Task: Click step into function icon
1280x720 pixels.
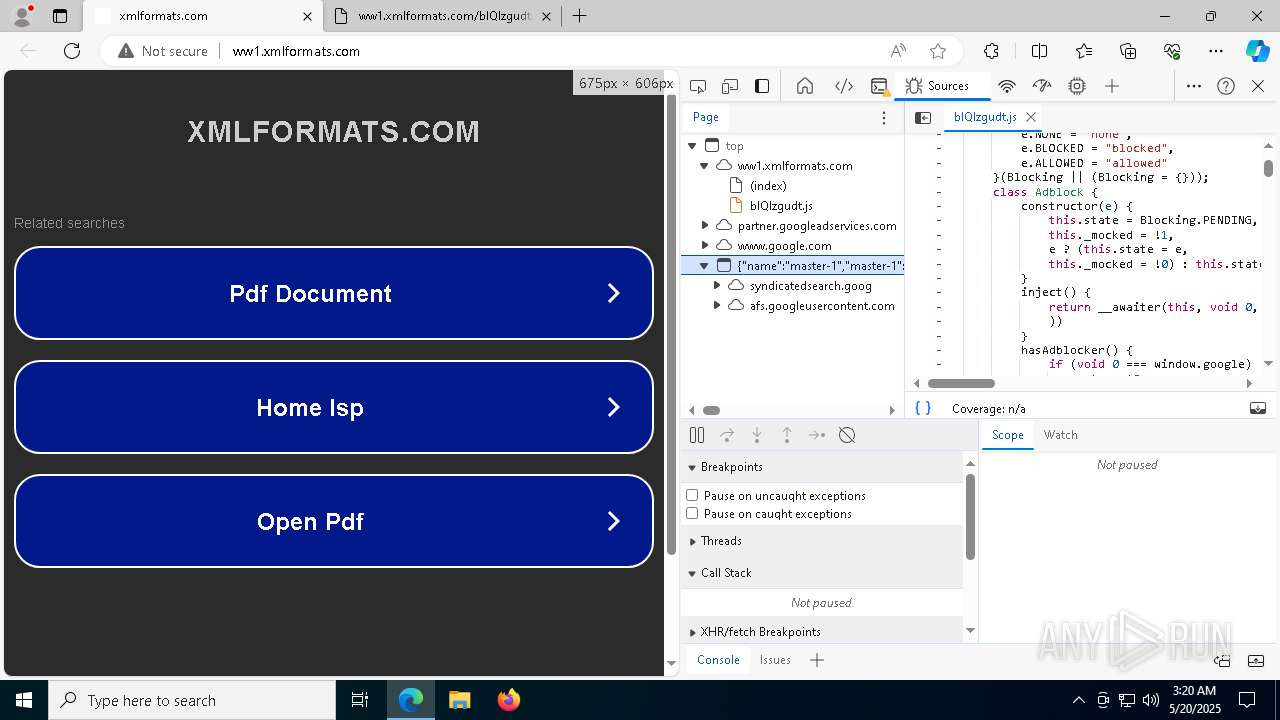Action: click(757, 435)
